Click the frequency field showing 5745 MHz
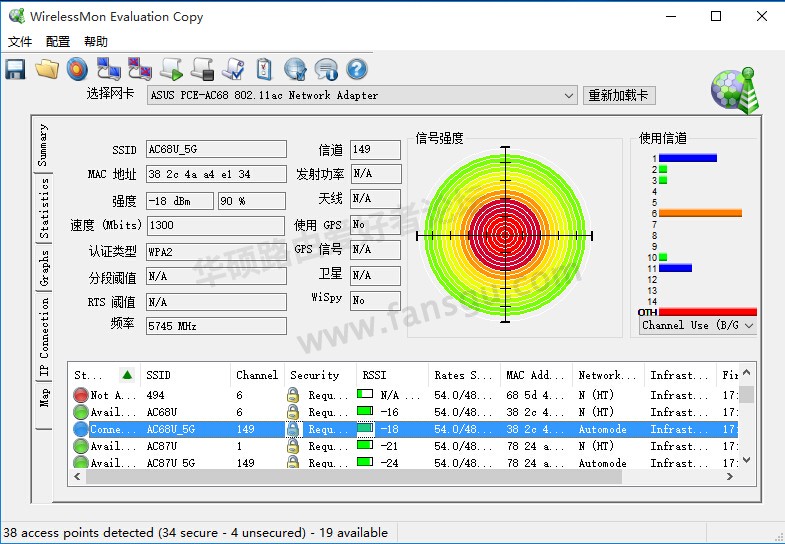 [216, 326]
